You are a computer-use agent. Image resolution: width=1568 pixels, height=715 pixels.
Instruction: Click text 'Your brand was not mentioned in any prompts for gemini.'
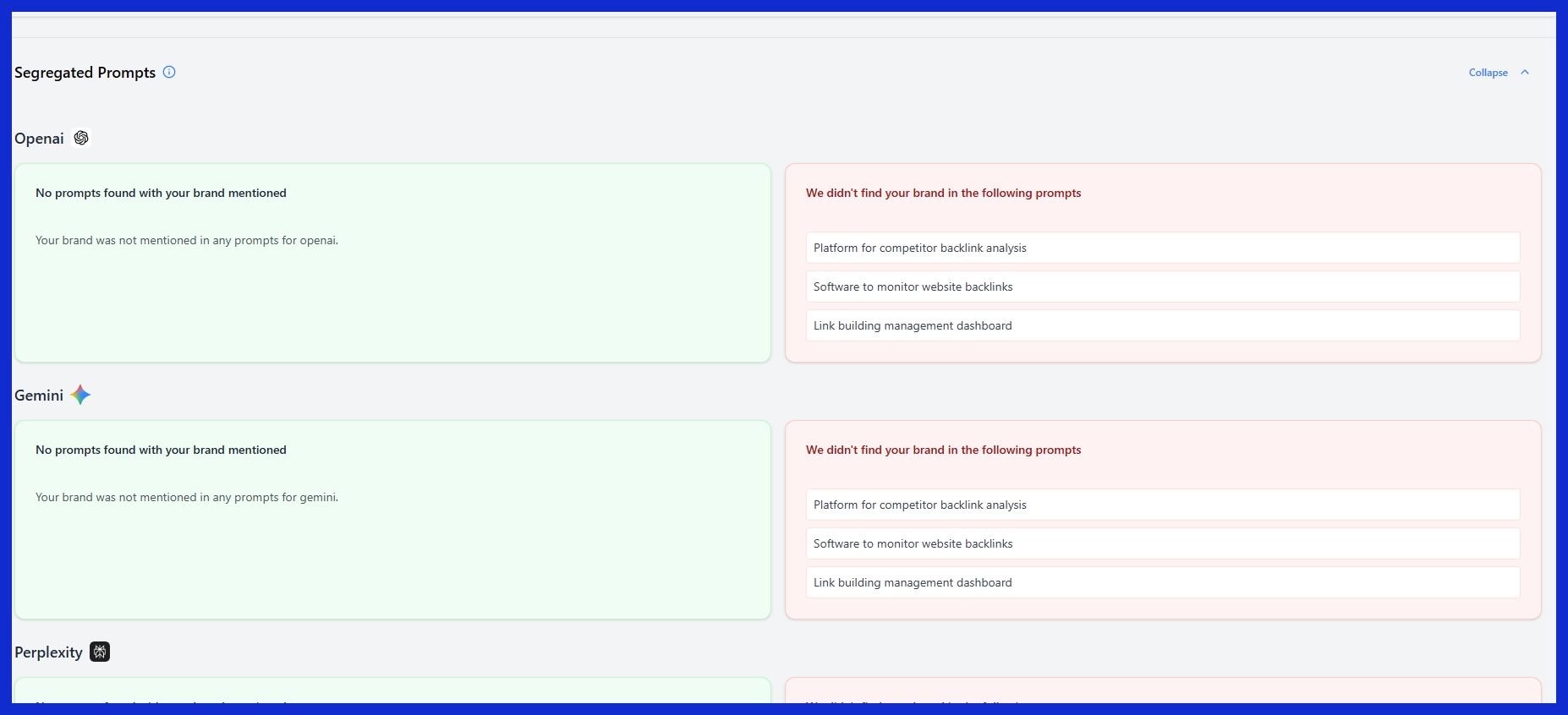[x=187, y=497]
